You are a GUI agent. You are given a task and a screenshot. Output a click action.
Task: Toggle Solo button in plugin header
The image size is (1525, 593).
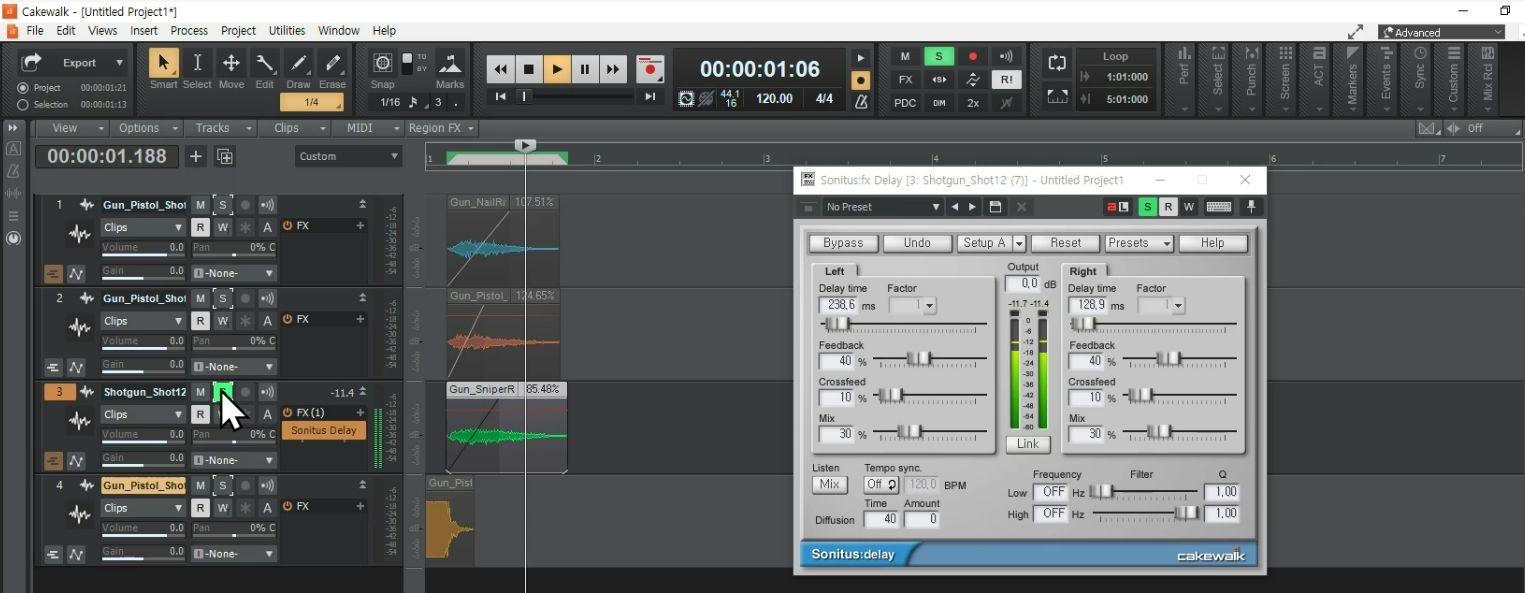tap(1148, 207)
